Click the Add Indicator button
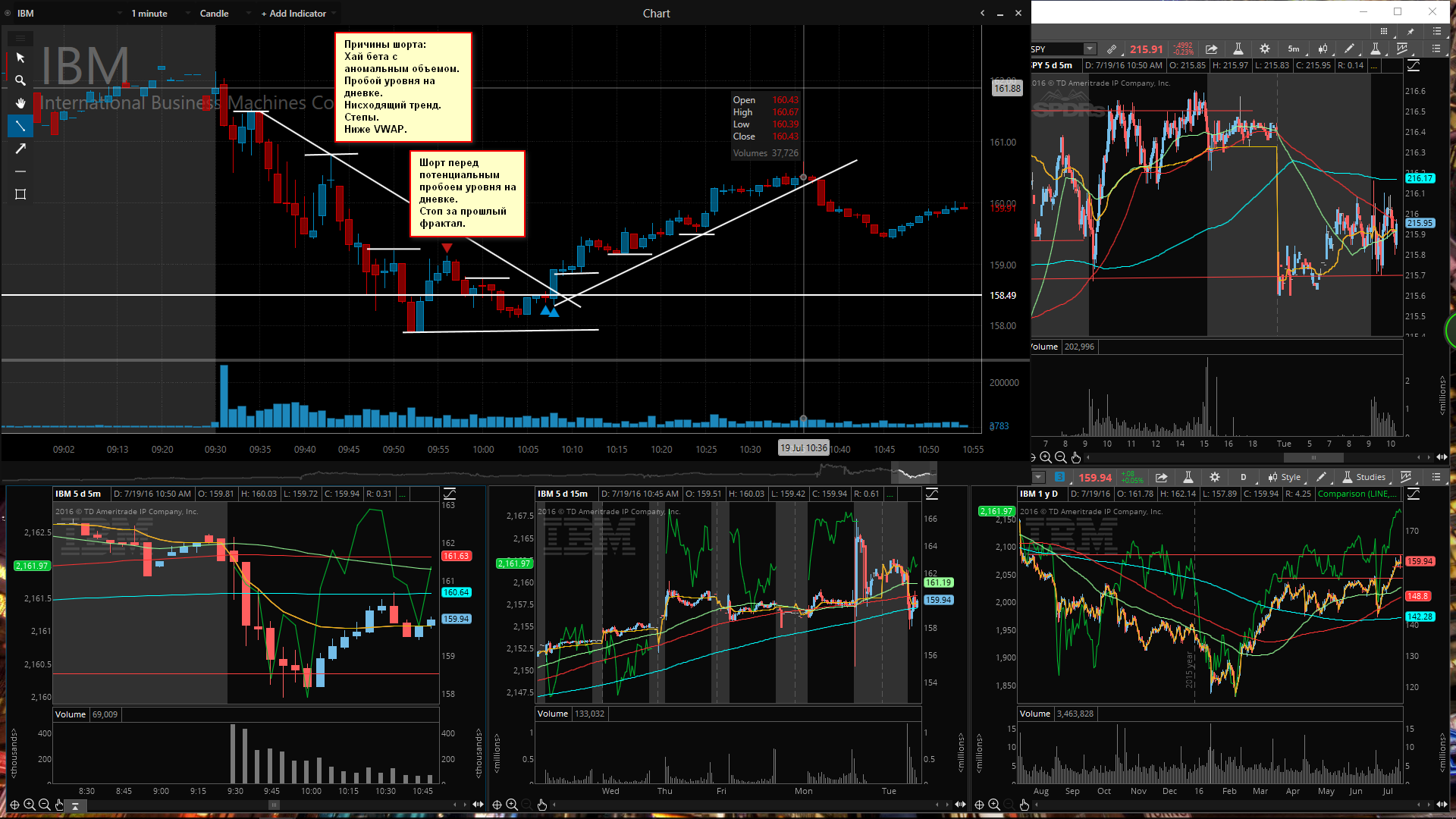The image size is (1456, 819). (297, 14)
